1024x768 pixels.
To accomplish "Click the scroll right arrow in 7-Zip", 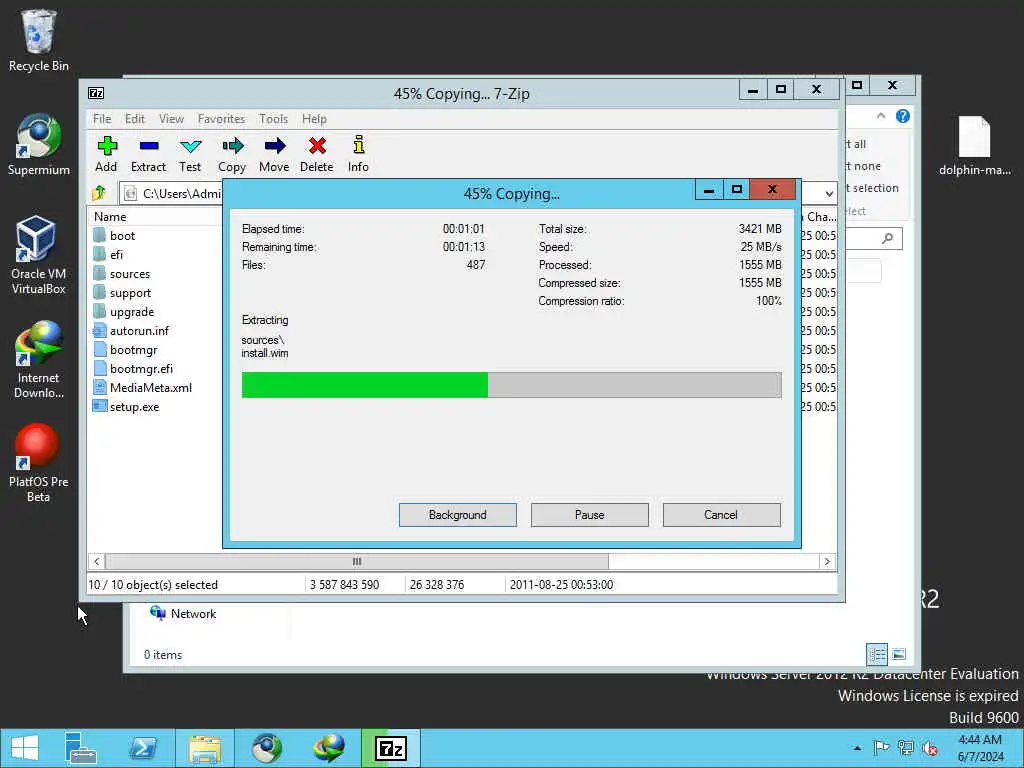I will pos(827,562).
